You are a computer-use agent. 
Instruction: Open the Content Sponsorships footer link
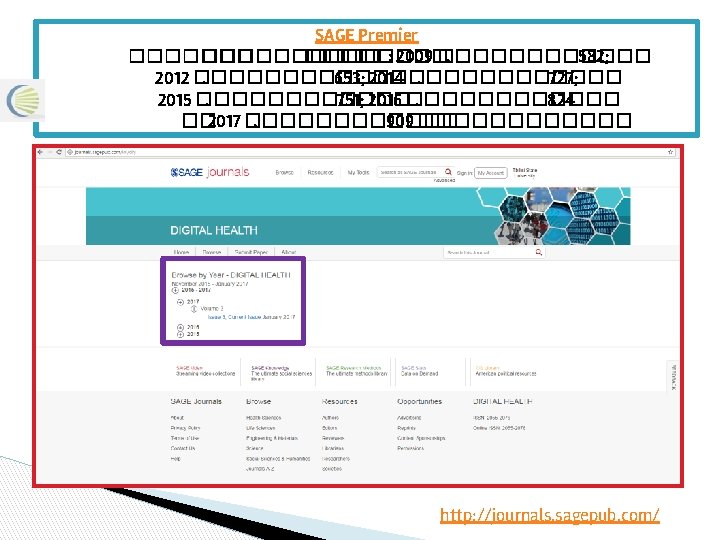point(421,438)
